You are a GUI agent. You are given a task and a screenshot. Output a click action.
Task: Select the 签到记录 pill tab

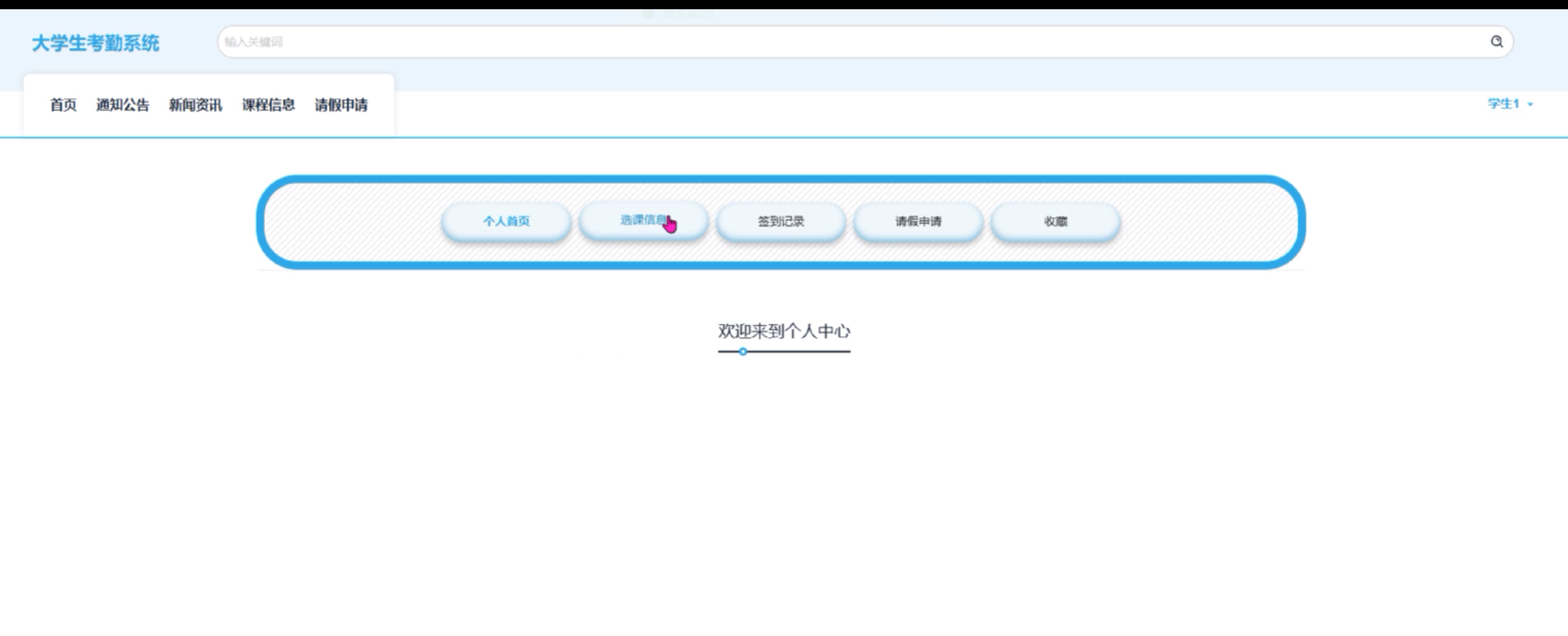[x=781, y=222]
